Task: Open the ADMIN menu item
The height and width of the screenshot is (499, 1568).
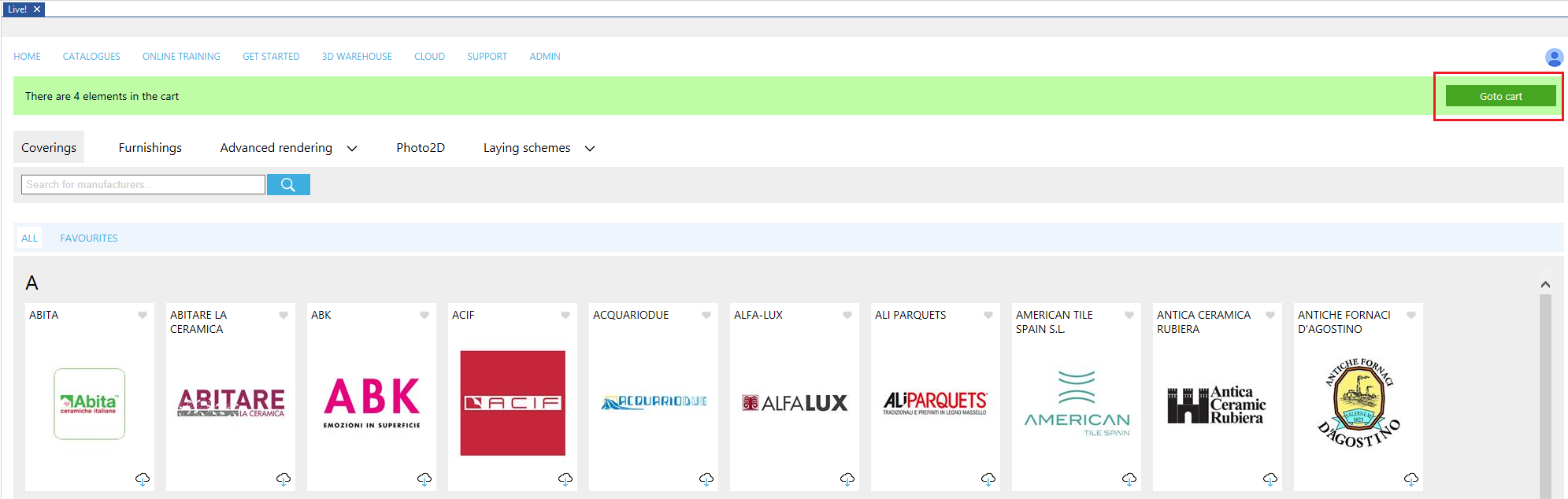Action: (545, 57)
